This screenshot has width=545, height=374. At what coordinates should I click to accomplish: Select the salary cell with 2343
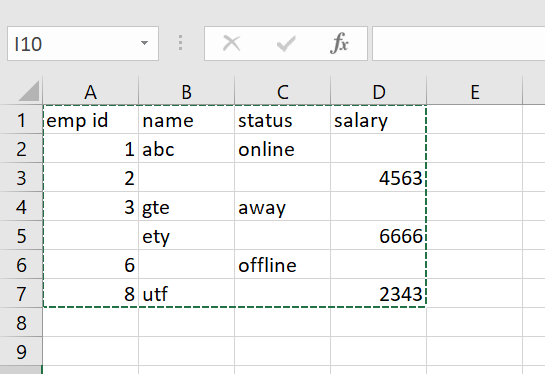(379, 293)
